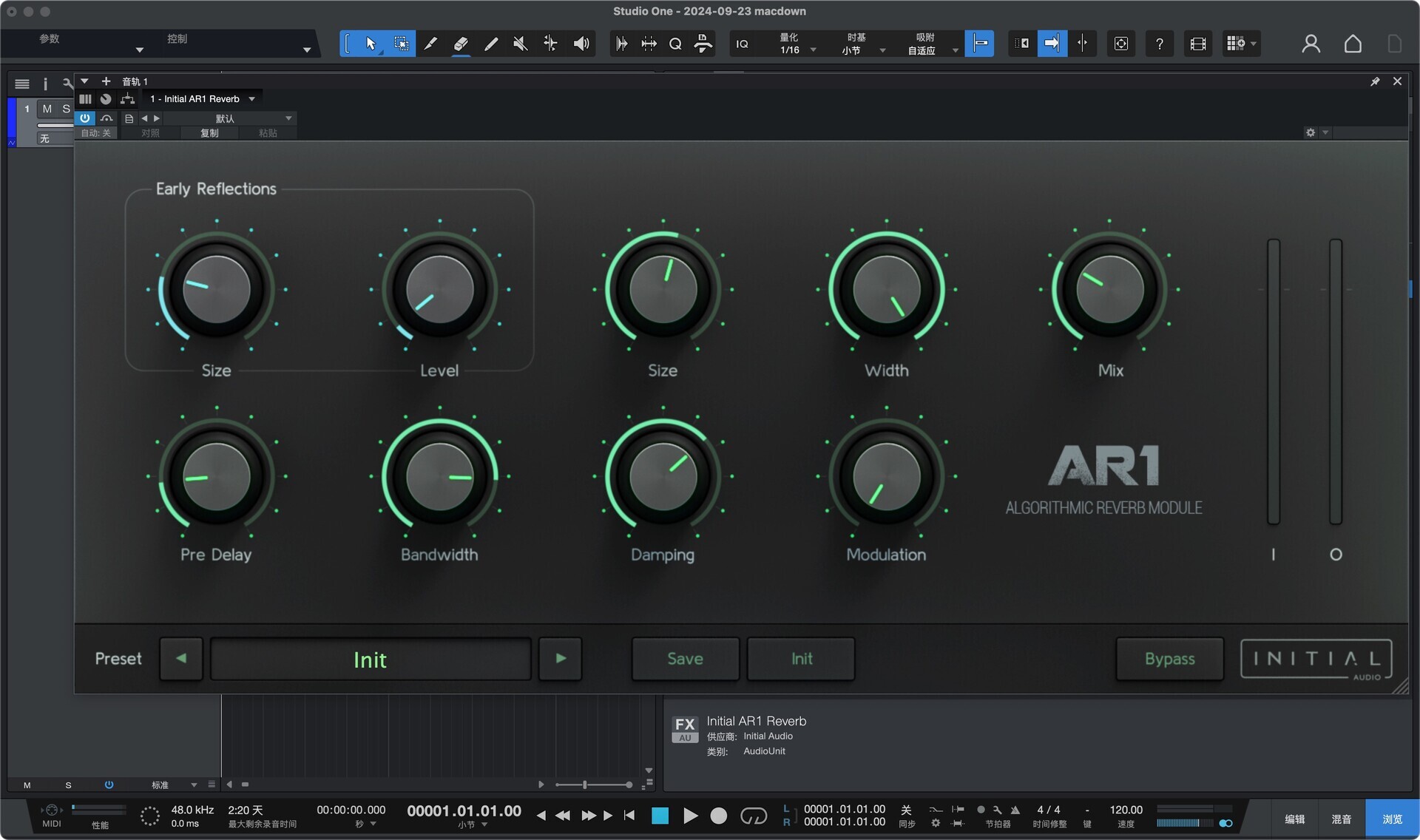Click the preset file icon in plugin header

[x=129, y=118]
